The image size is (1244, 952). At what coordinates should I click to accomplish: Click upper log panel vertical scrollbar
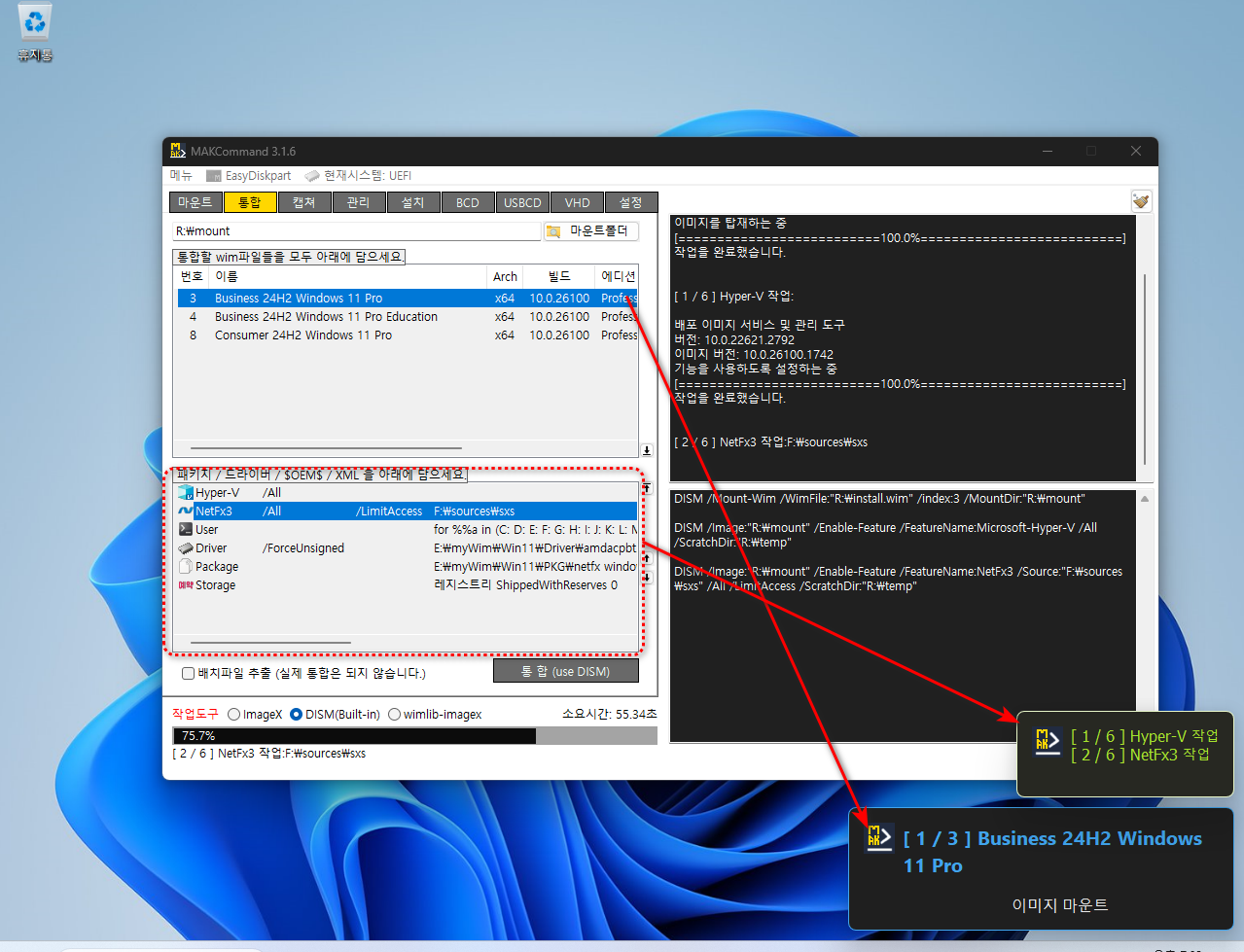click(1145, 370)
